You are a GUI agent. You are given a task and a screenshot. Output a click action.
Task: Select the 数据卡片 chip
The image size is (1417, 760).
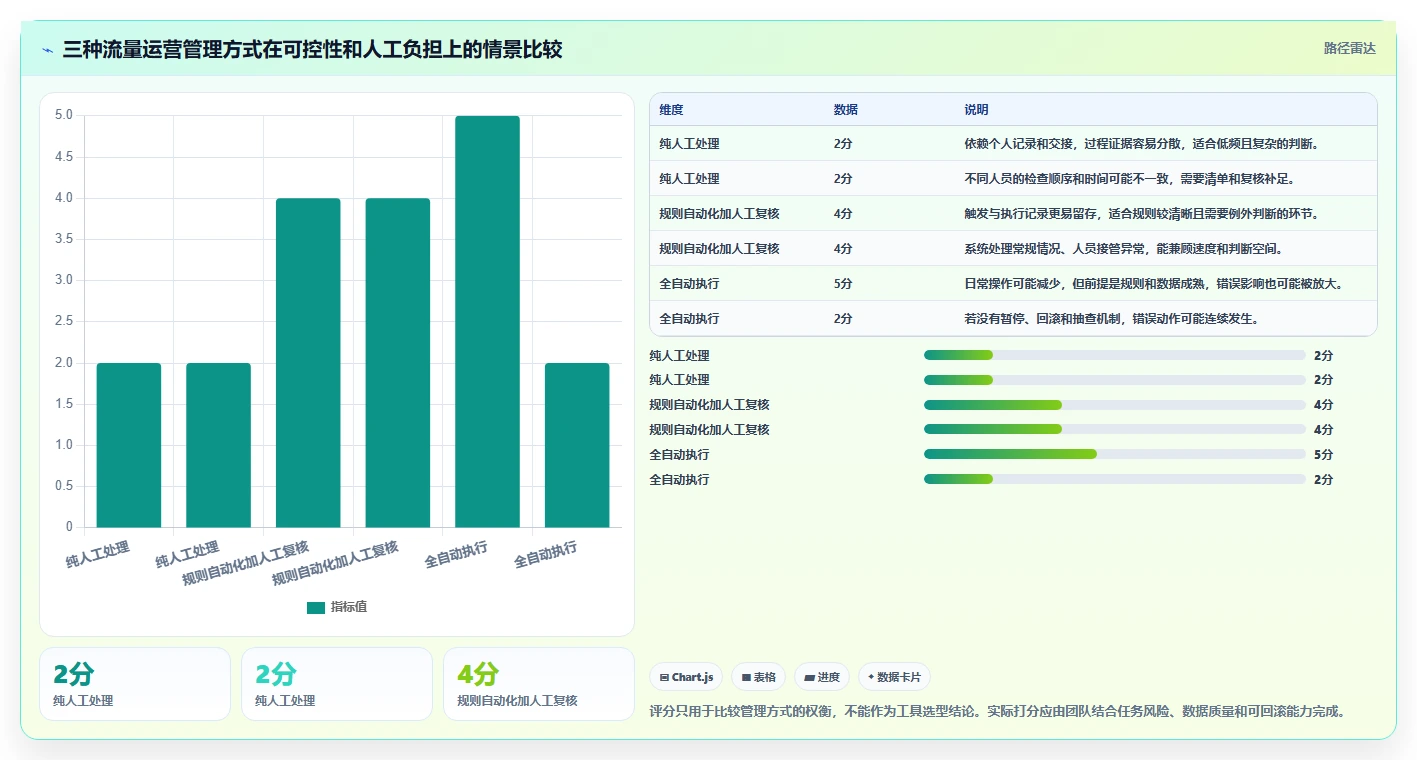(x=894, y=677)
